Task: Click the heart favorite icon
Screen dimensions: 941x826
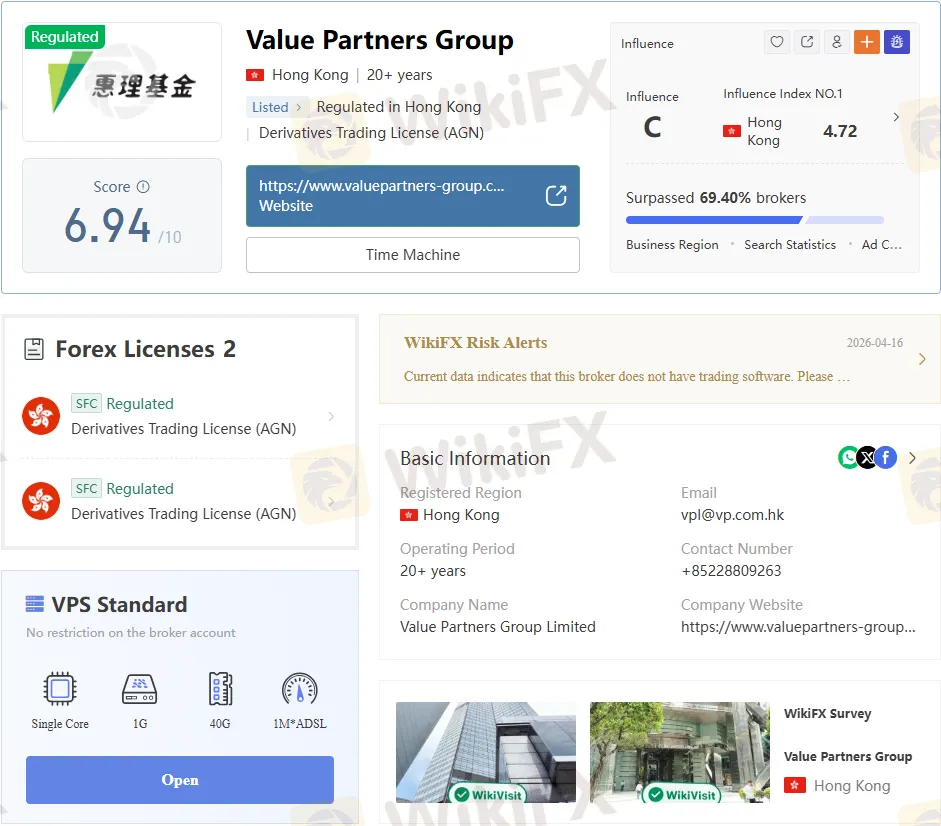Action: [x=777, y=42]
